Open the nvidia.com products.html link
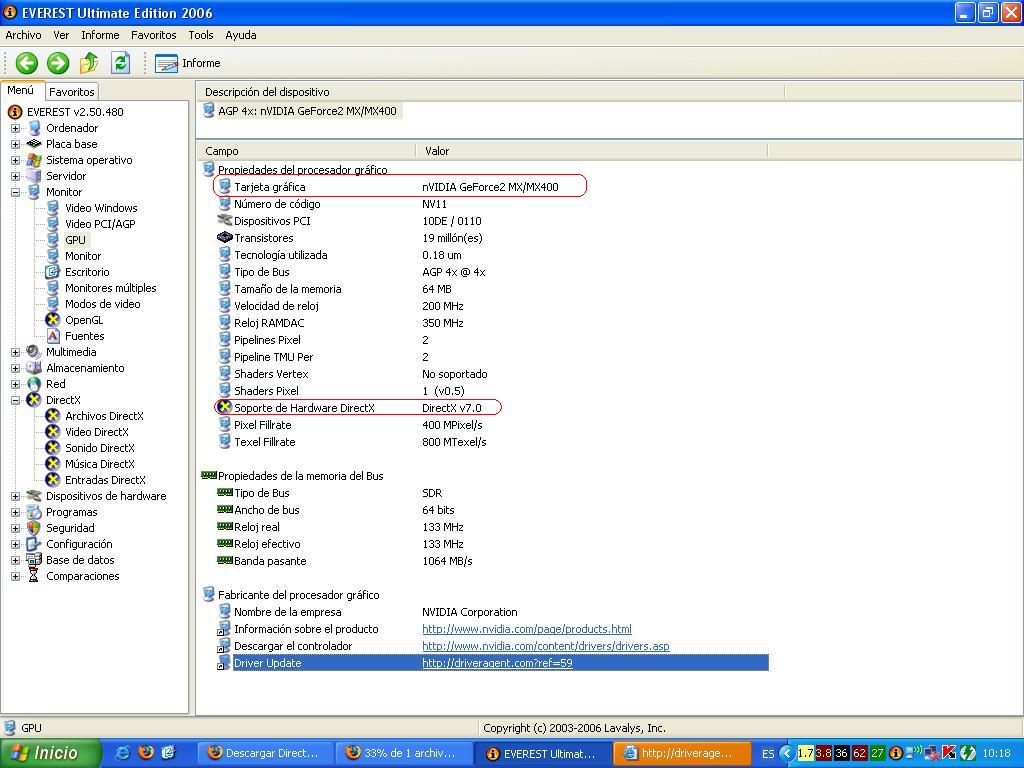 (527, 629)
